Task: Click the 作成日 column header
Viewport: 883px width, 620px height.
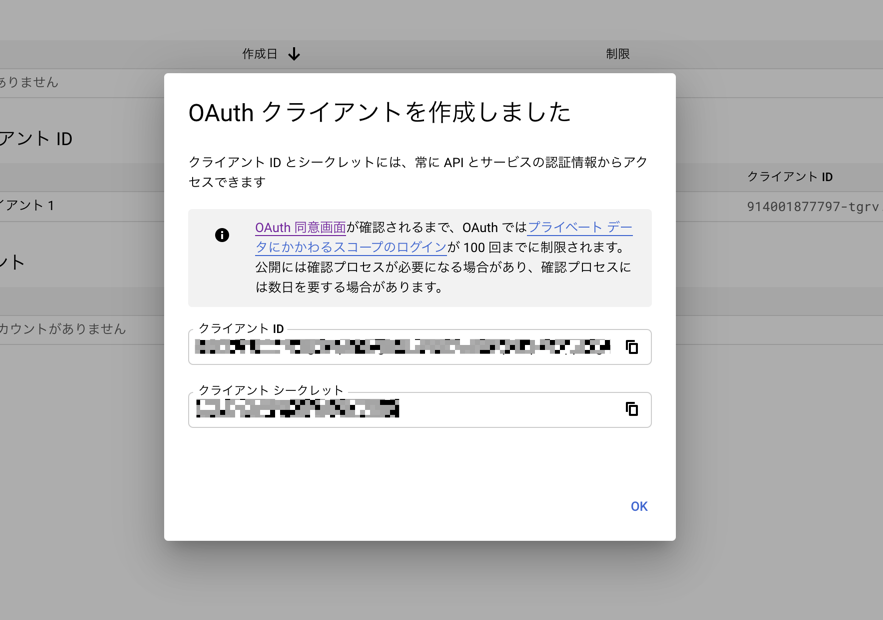Action: [x=259, y=54]
